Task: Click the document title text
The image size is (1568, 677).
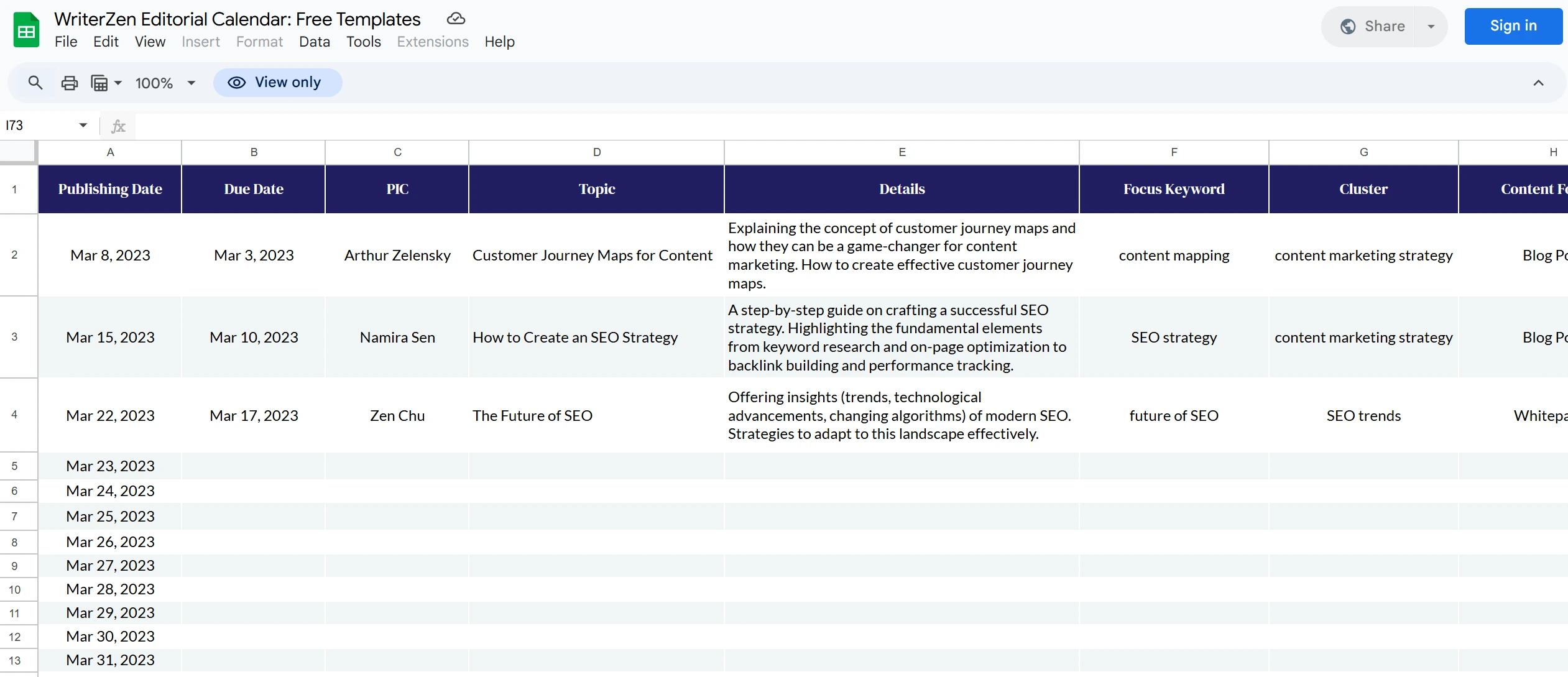Action: (238, 19)
